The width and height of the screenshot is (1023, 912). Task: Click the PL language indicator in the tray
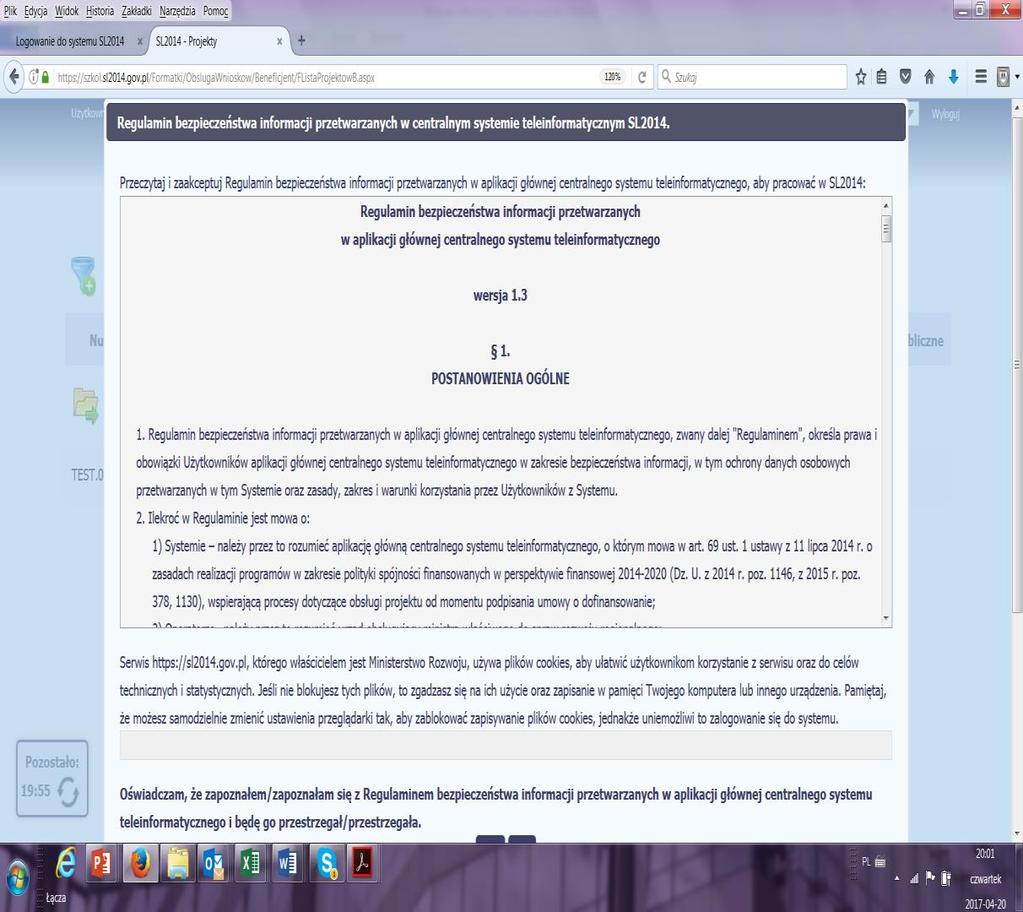click(x=866, y=862)
